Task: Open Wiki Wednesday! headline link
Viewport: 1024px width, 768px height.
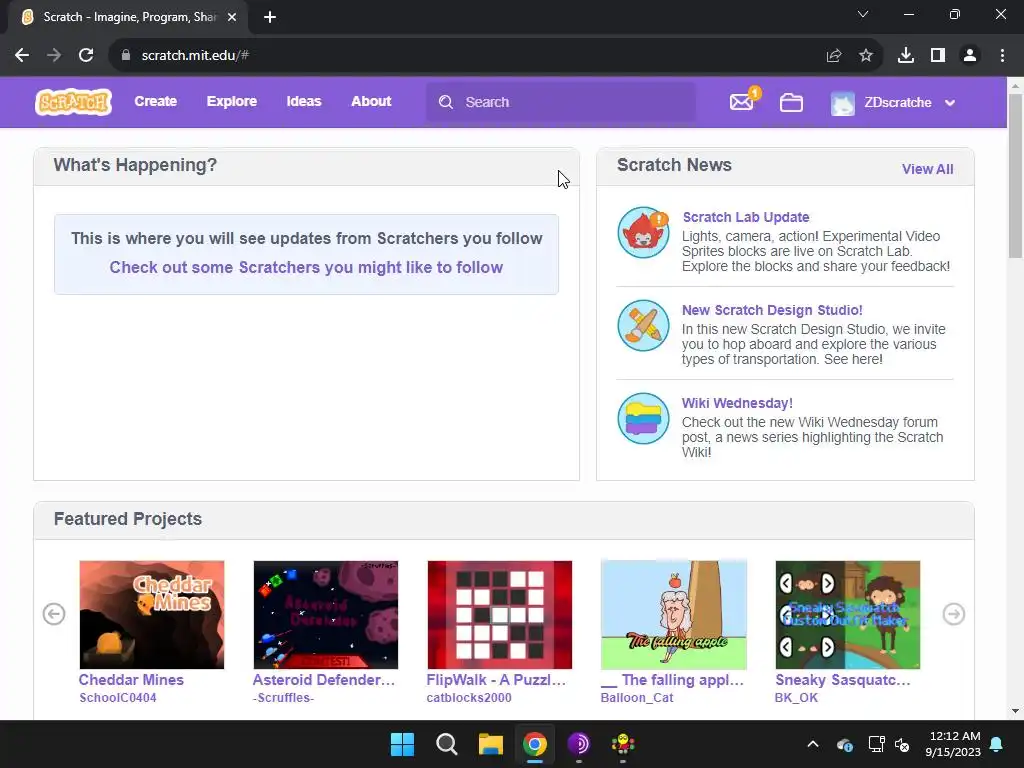Action: click(737, 403)
